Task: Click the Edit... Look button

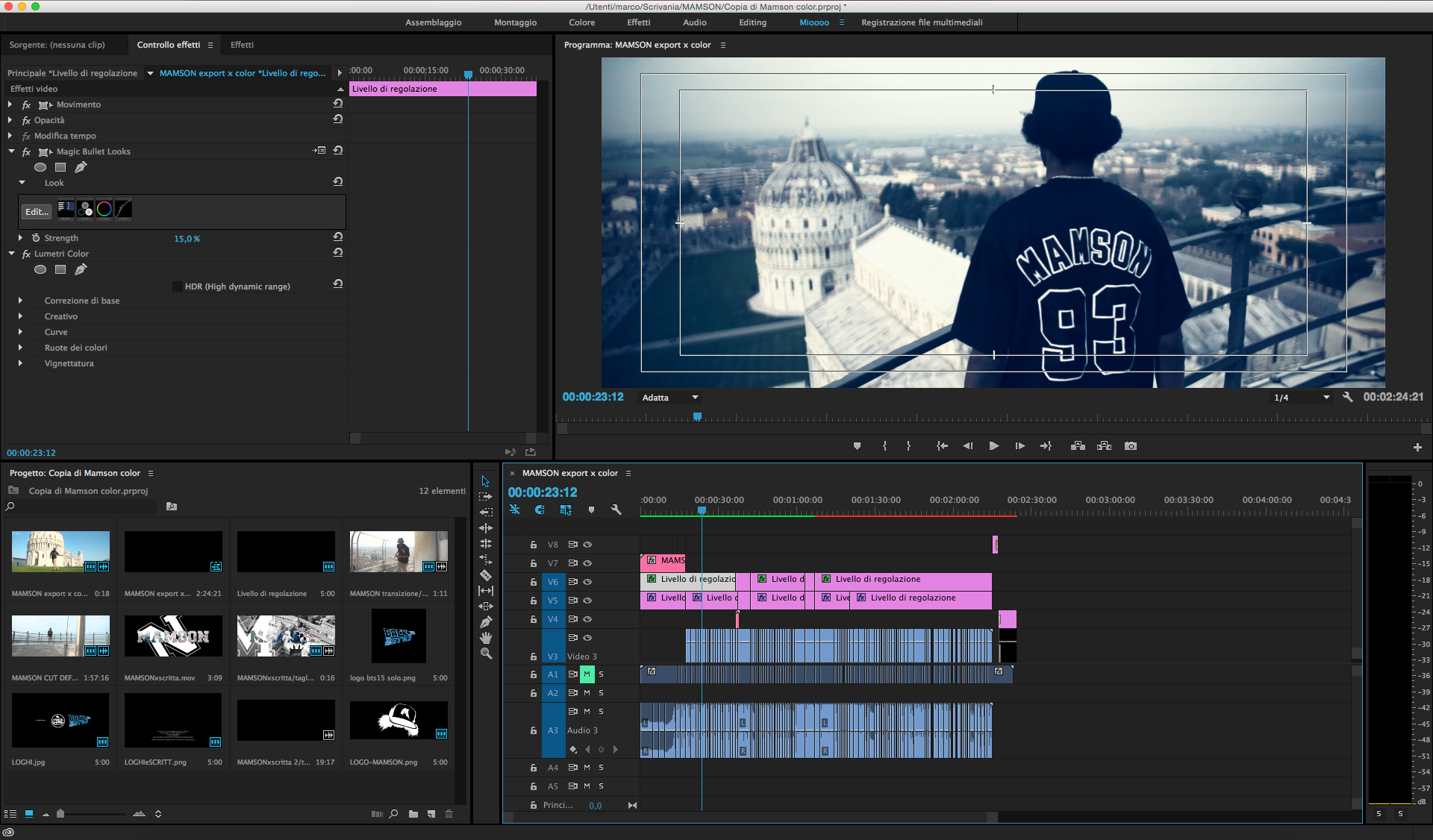Action: [x=37, y=212]
